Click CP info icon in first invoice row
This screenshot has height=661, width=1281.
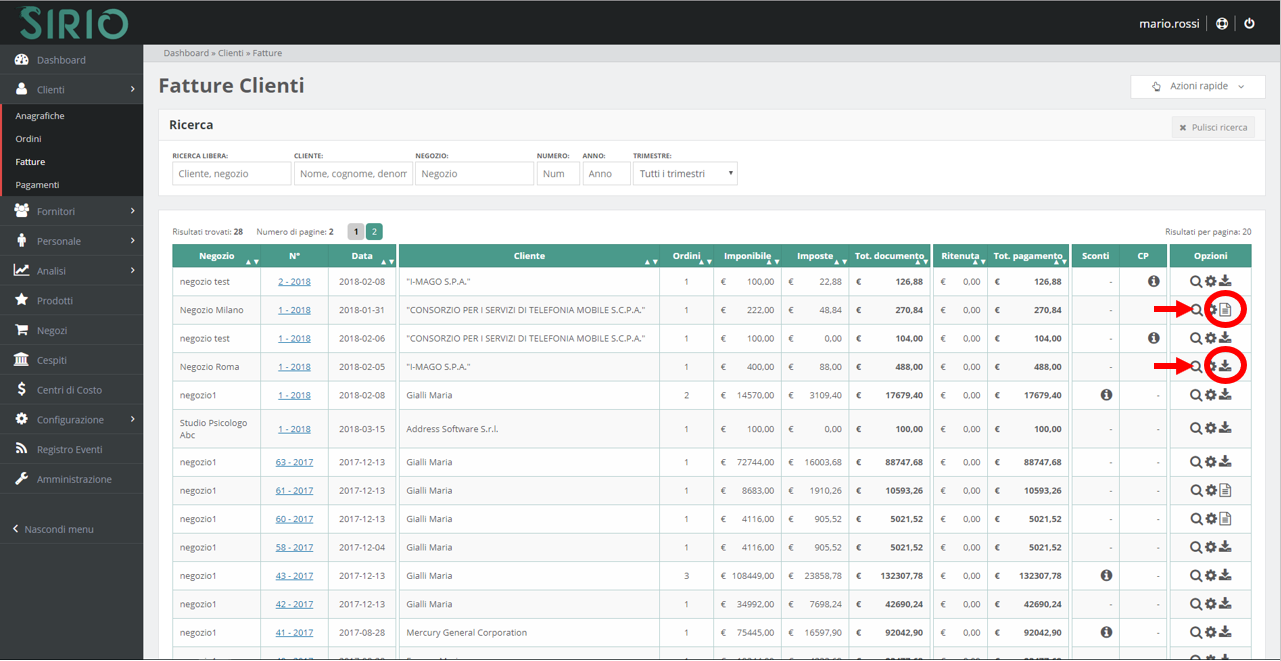coord(1153,282)
